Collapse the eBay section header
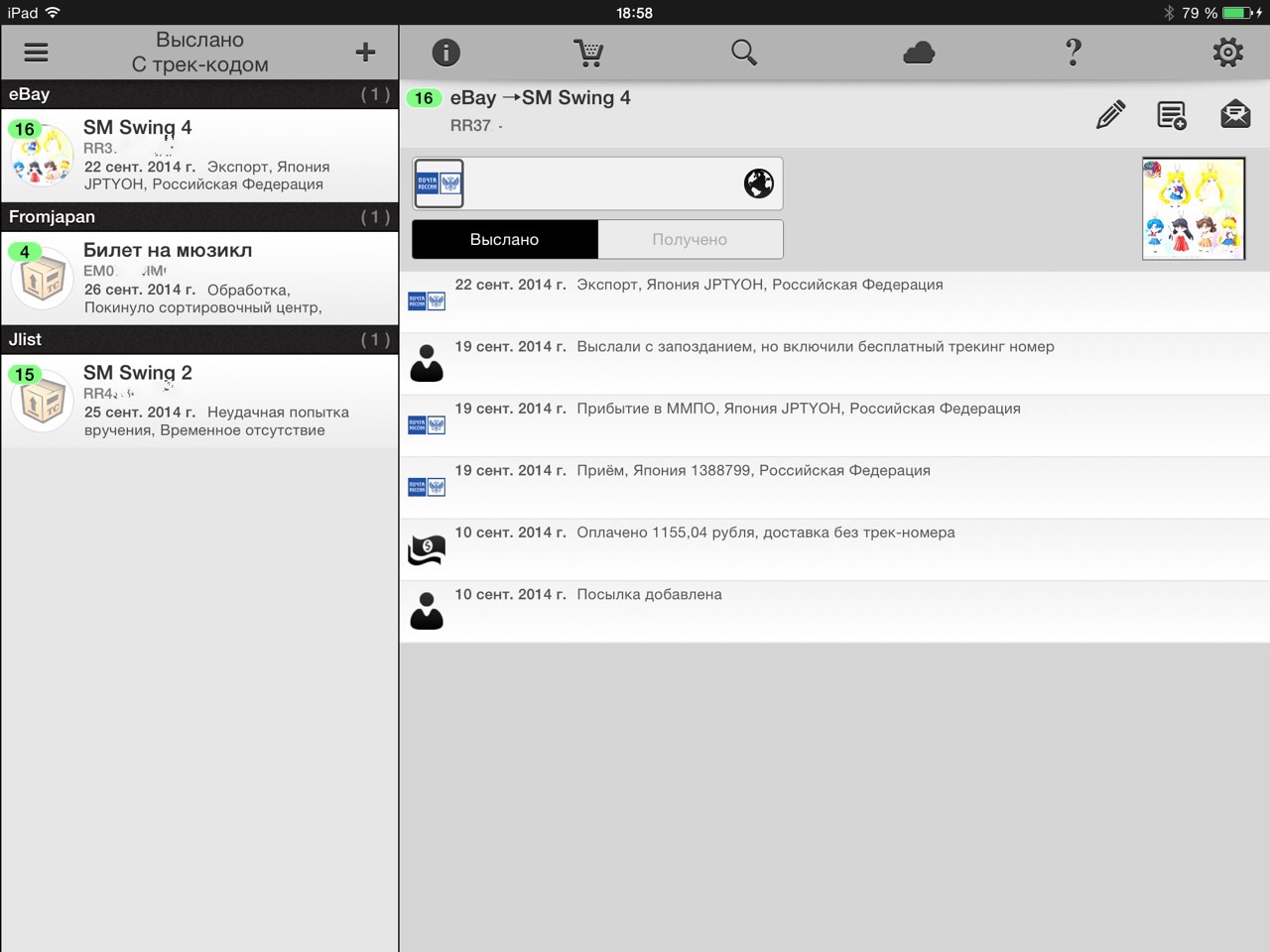The image size is (1270, 952). pos(198,94)
